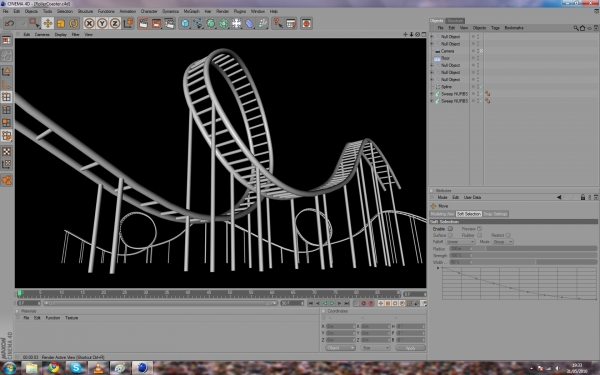Open the viewport Cameras menu
Image resolution: width=600 pixels, height=375 pixels.
(42, 34)
